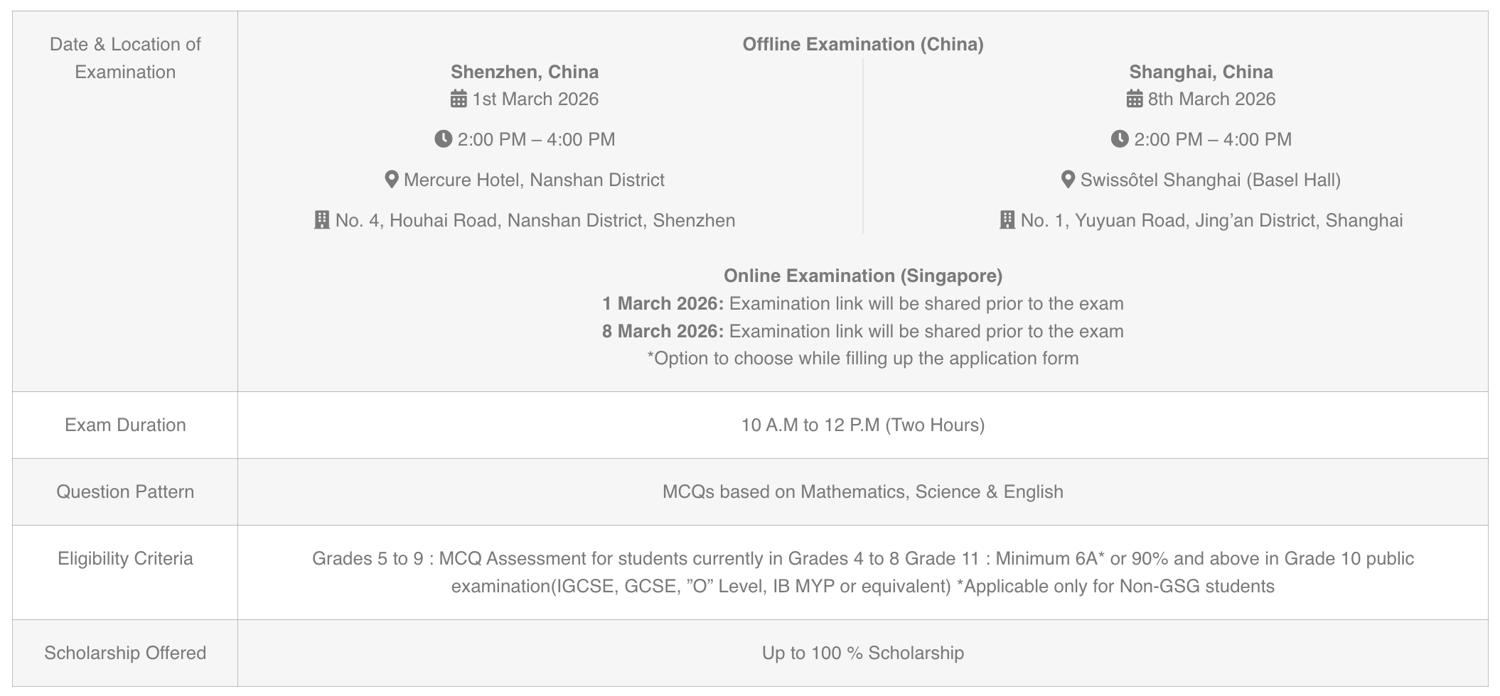The height and width of the screenshot is (696, 1500).
Task: Click the 8 March 2026 online exam line
Action: coord(863,331)
